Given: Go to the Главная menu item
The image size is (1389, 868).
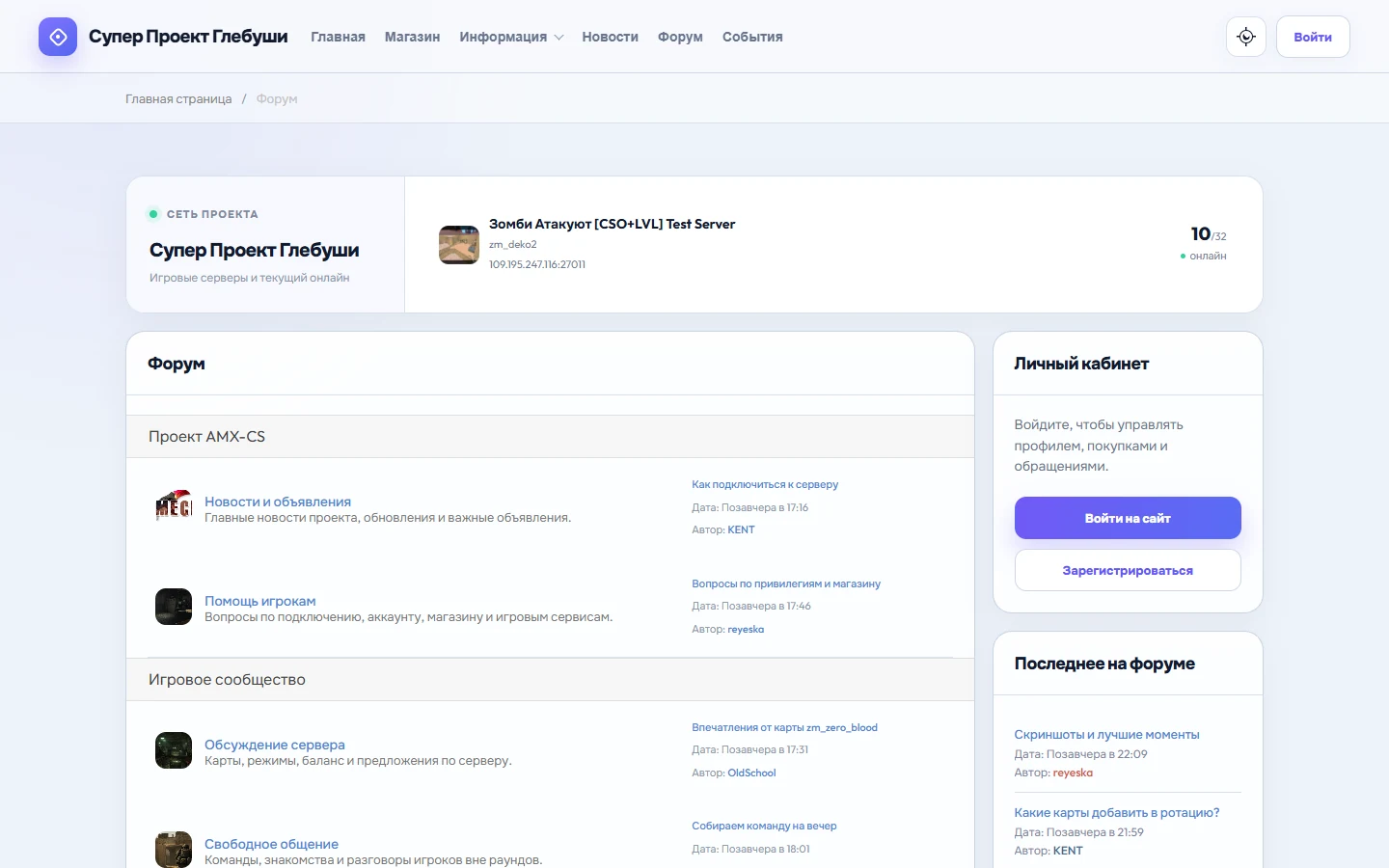Looking at the screenshot, I should tap(338, 37).
